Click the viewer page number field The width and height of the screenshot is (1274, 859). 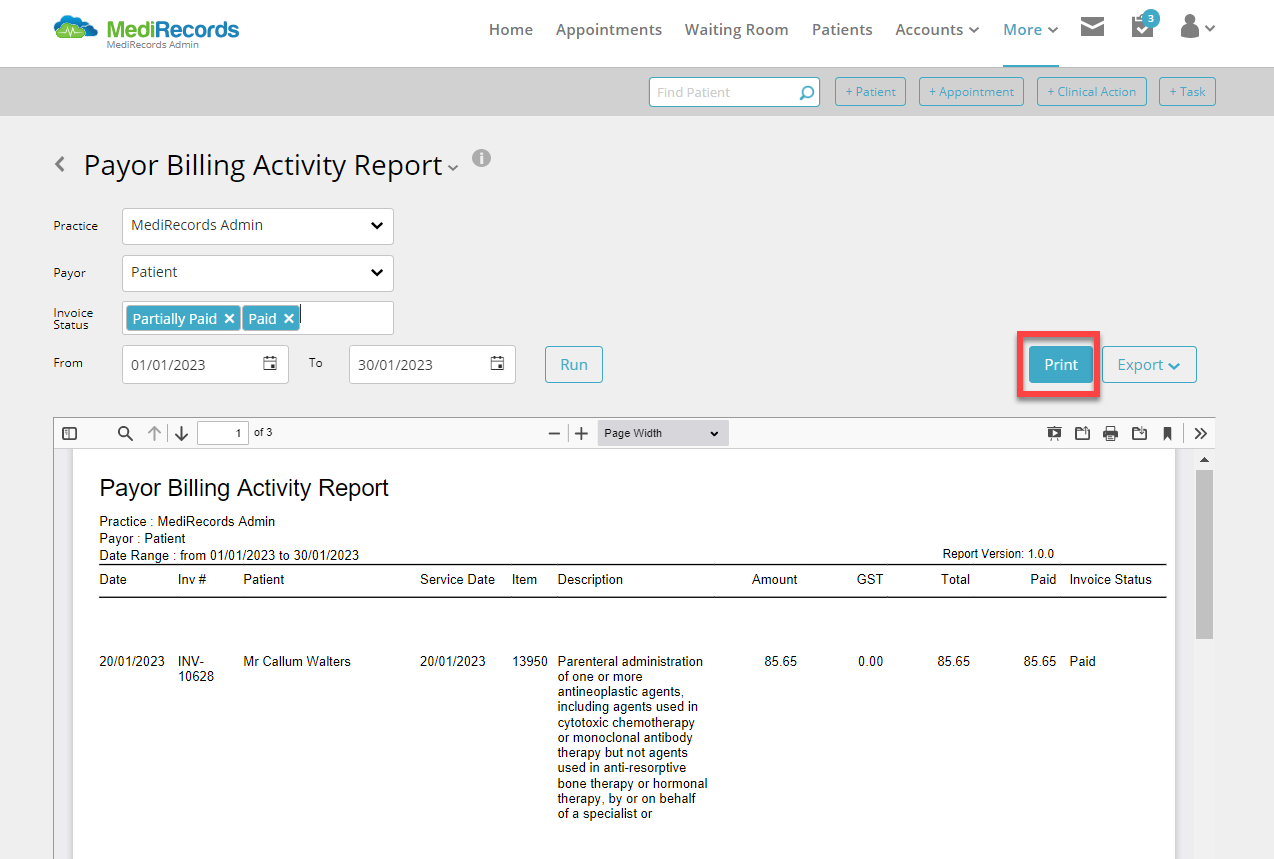tap(223, 433)
